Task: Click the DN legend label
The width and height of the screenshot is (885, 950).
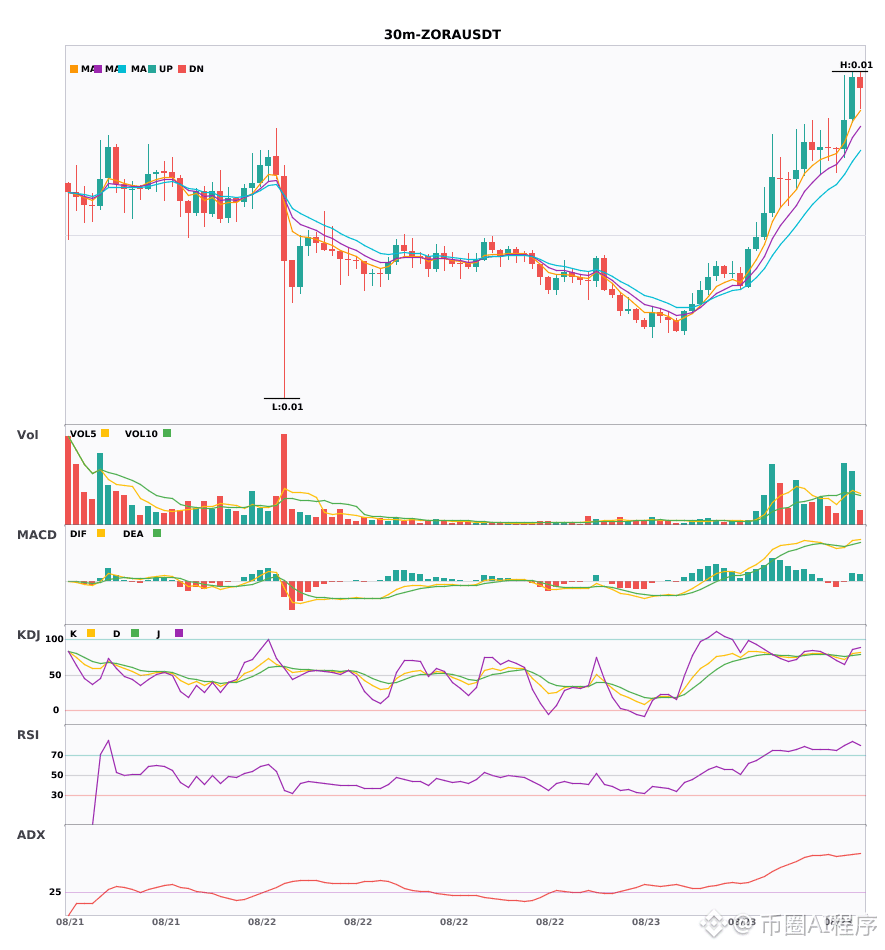Action: point(196,69)
